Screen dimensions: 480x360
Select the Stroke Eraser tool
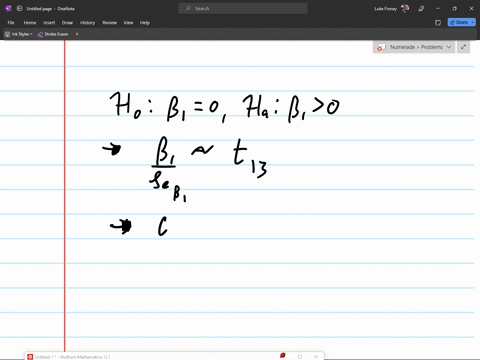point(53,34)
